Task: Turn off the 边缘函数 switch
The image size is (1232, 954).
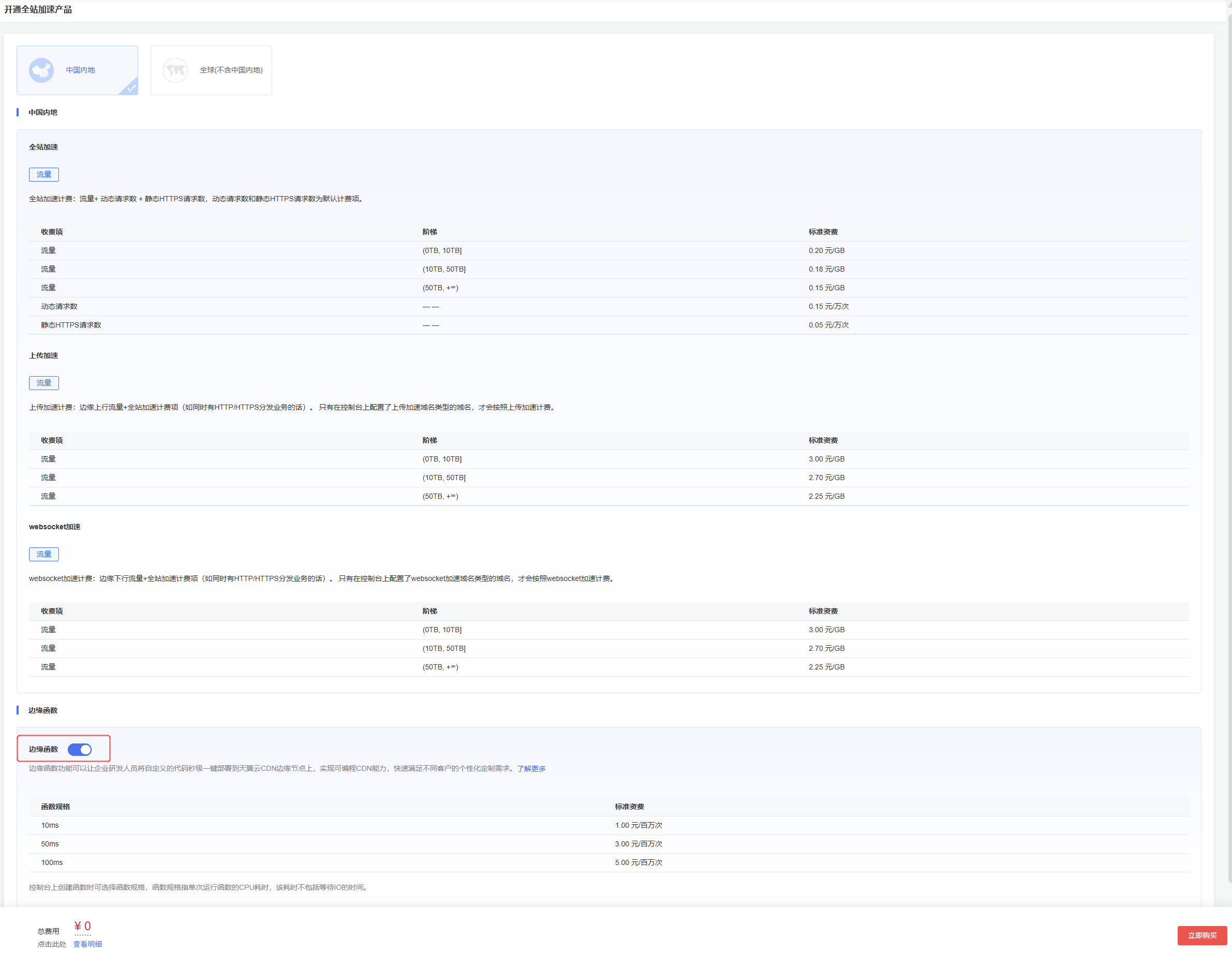Action: click(x=80, y=749)
